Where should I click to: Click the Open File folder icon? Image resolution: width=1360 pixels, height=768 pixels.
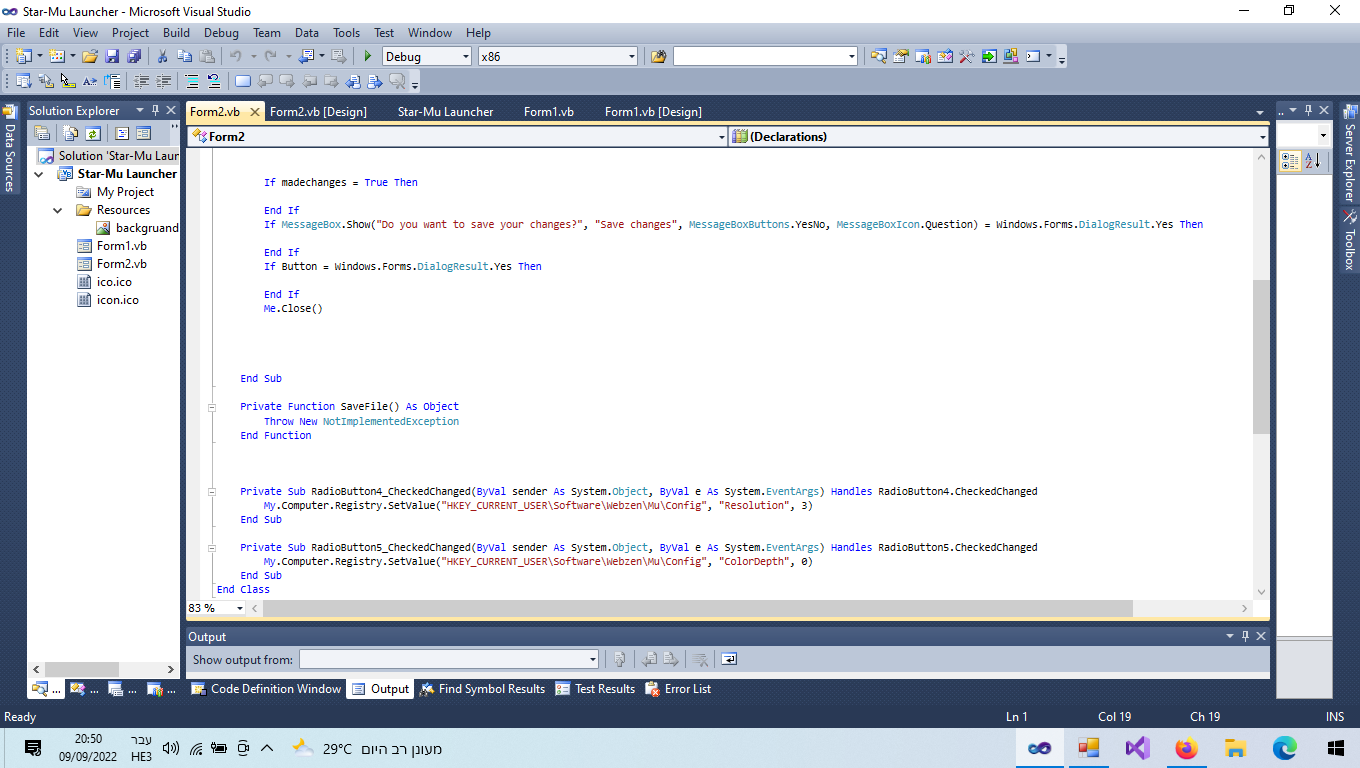[90, 57]
